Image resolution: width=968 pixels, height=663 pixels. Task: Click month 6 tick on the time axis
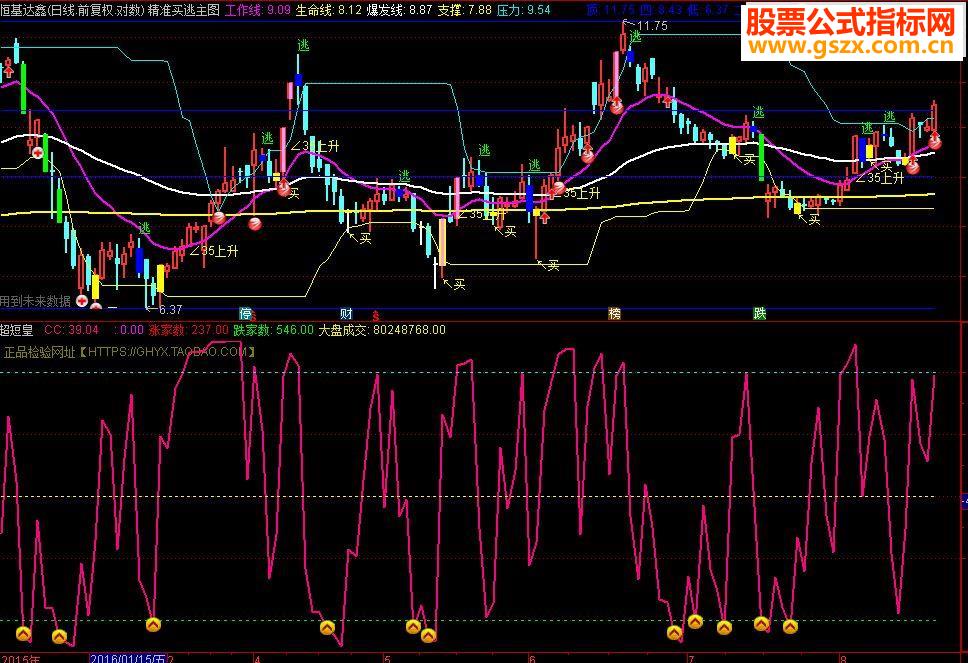point(533,659)
